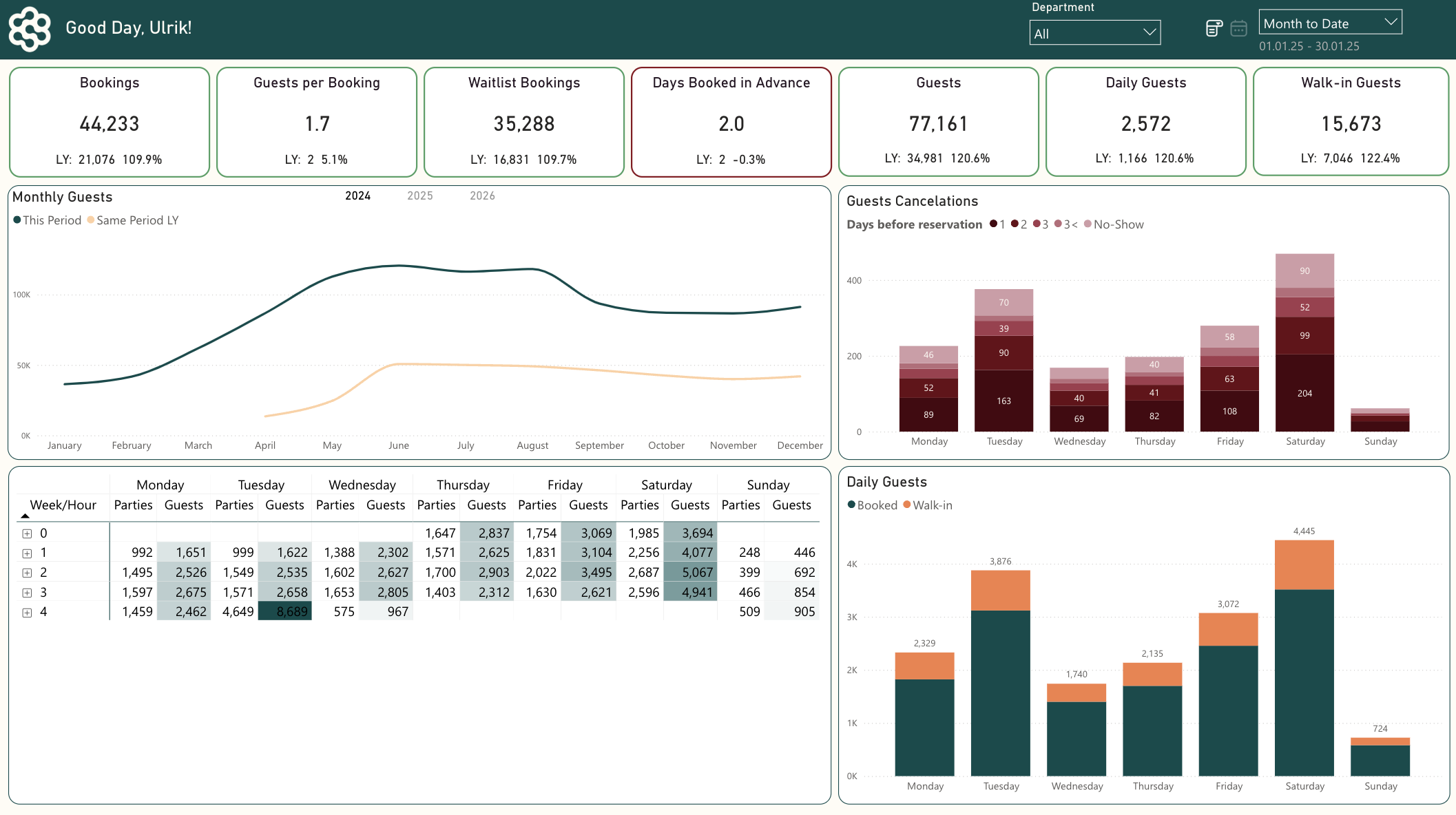
Task: Click the flower logo icon
Action: tap(29, 29)
